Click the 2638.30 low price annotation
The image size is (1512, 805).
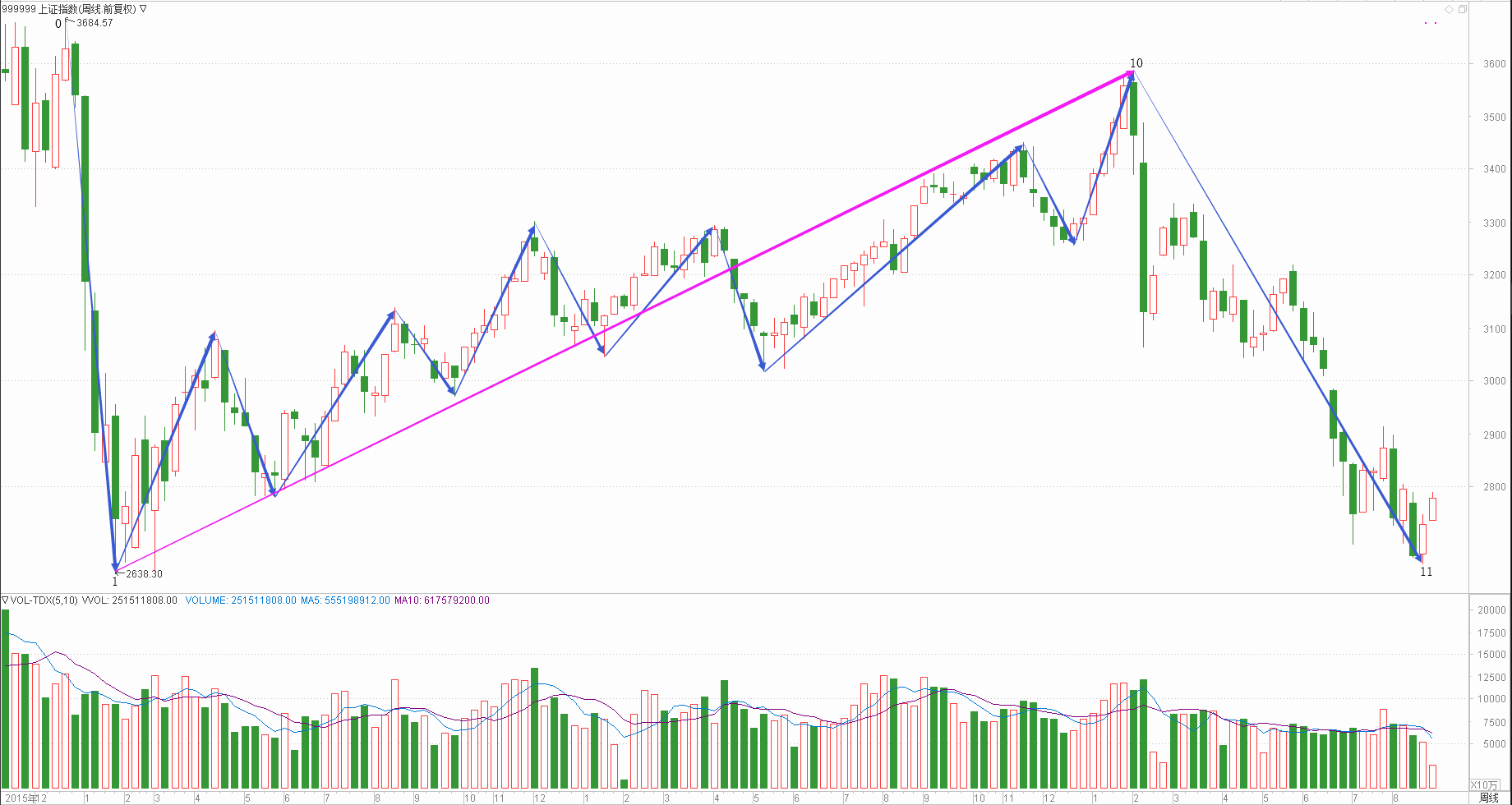pyautogui.click(x=144, y=574)
